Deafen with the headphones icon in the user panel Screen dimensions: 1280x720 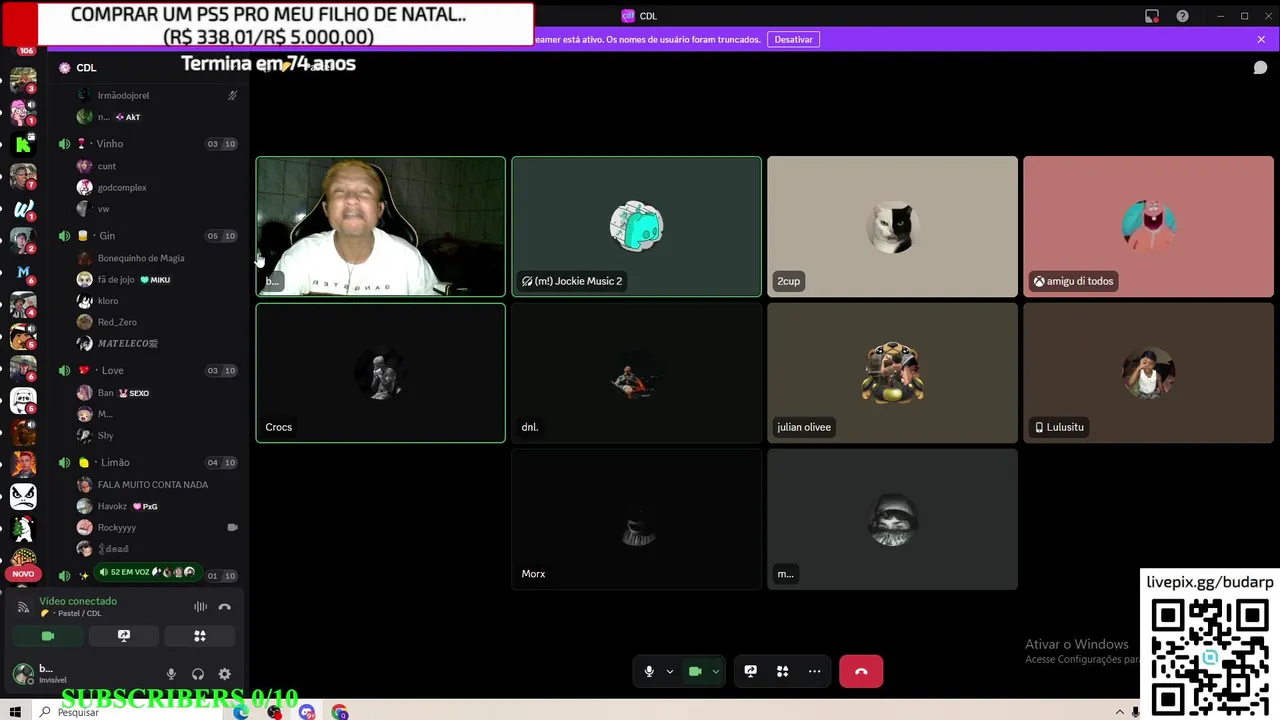[x=198, y=675]
